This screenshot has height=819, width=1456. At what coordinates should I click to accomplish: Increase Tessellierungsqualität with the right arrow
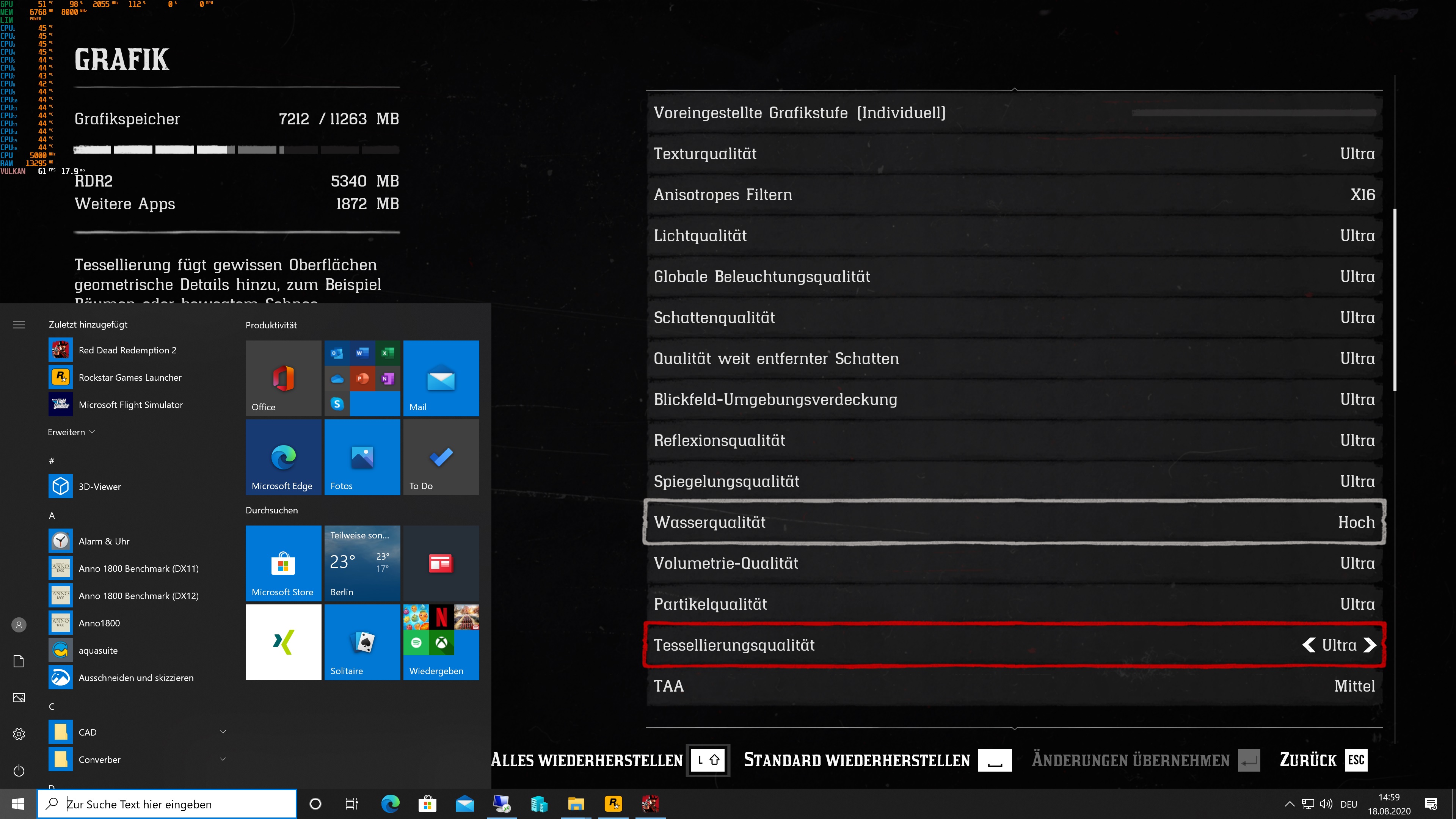pos(1370,645)
